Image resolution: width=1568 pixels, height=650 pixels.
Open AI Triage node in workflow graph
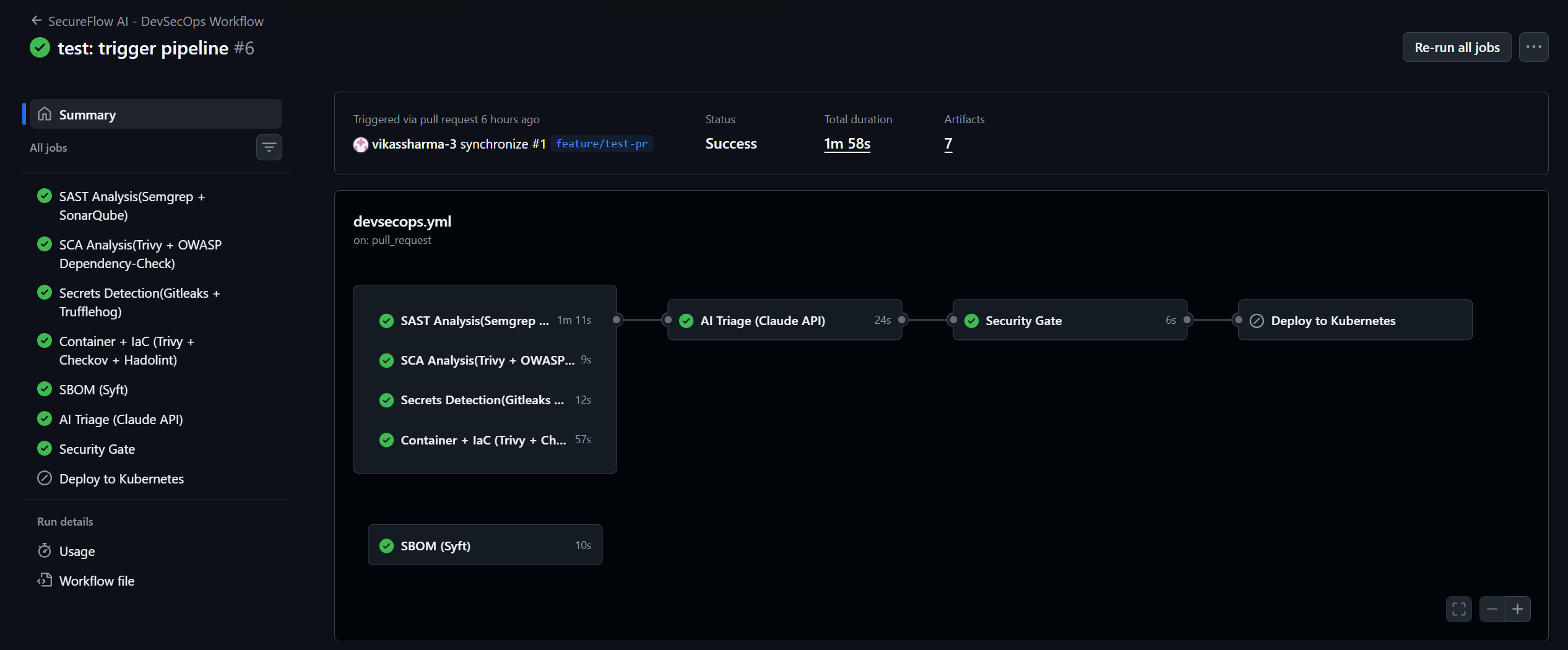coord(784,320)
